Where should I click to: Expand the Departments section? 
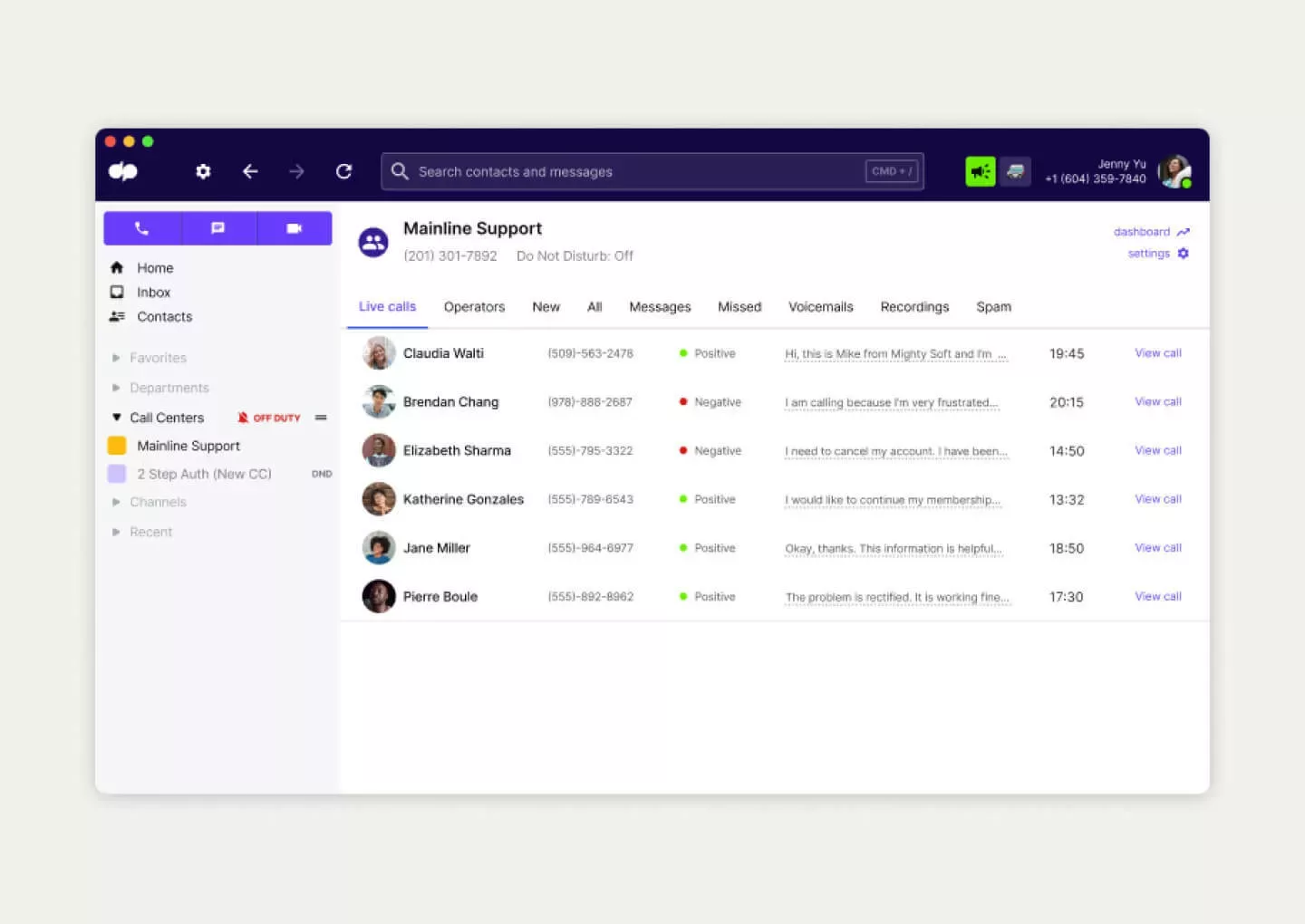coord(116,388)
